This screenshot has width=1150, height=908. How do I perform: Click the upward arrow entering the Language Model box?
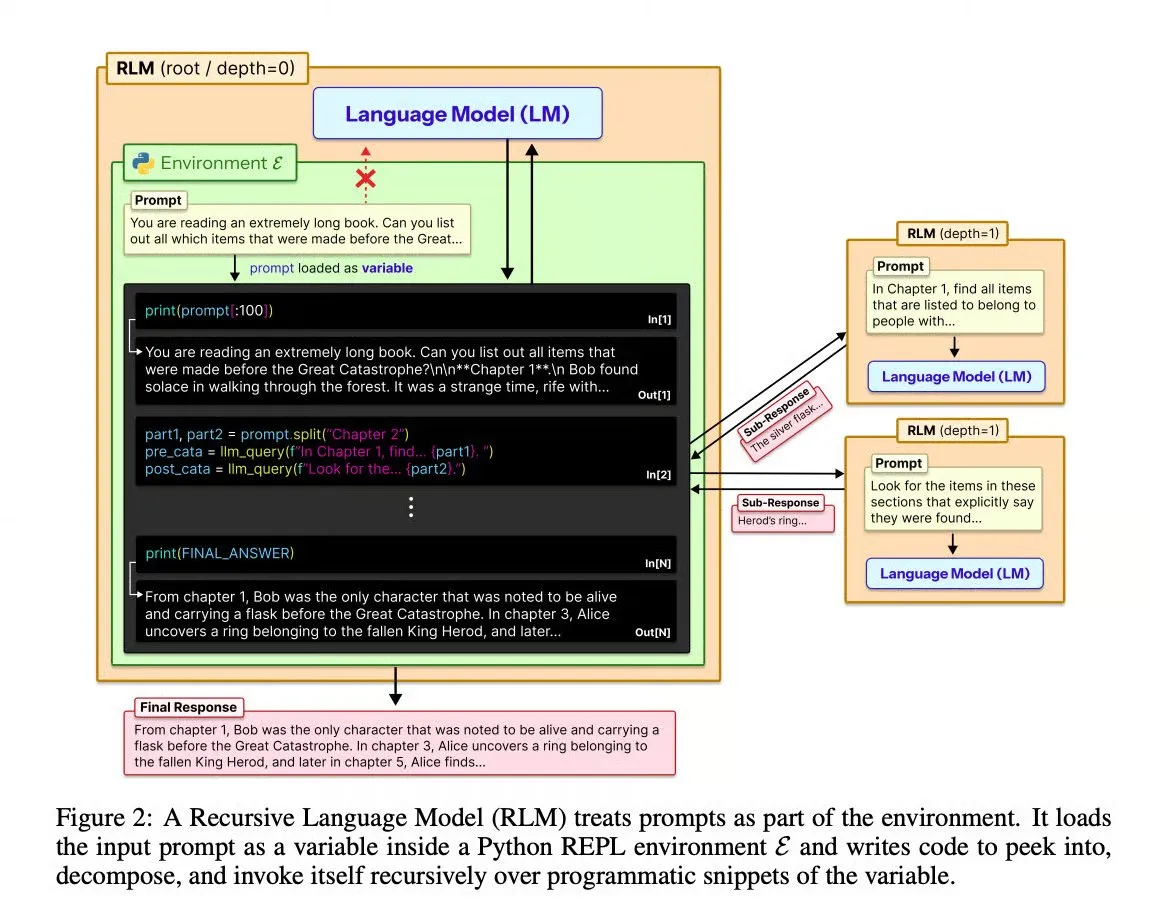pos(532,213)
